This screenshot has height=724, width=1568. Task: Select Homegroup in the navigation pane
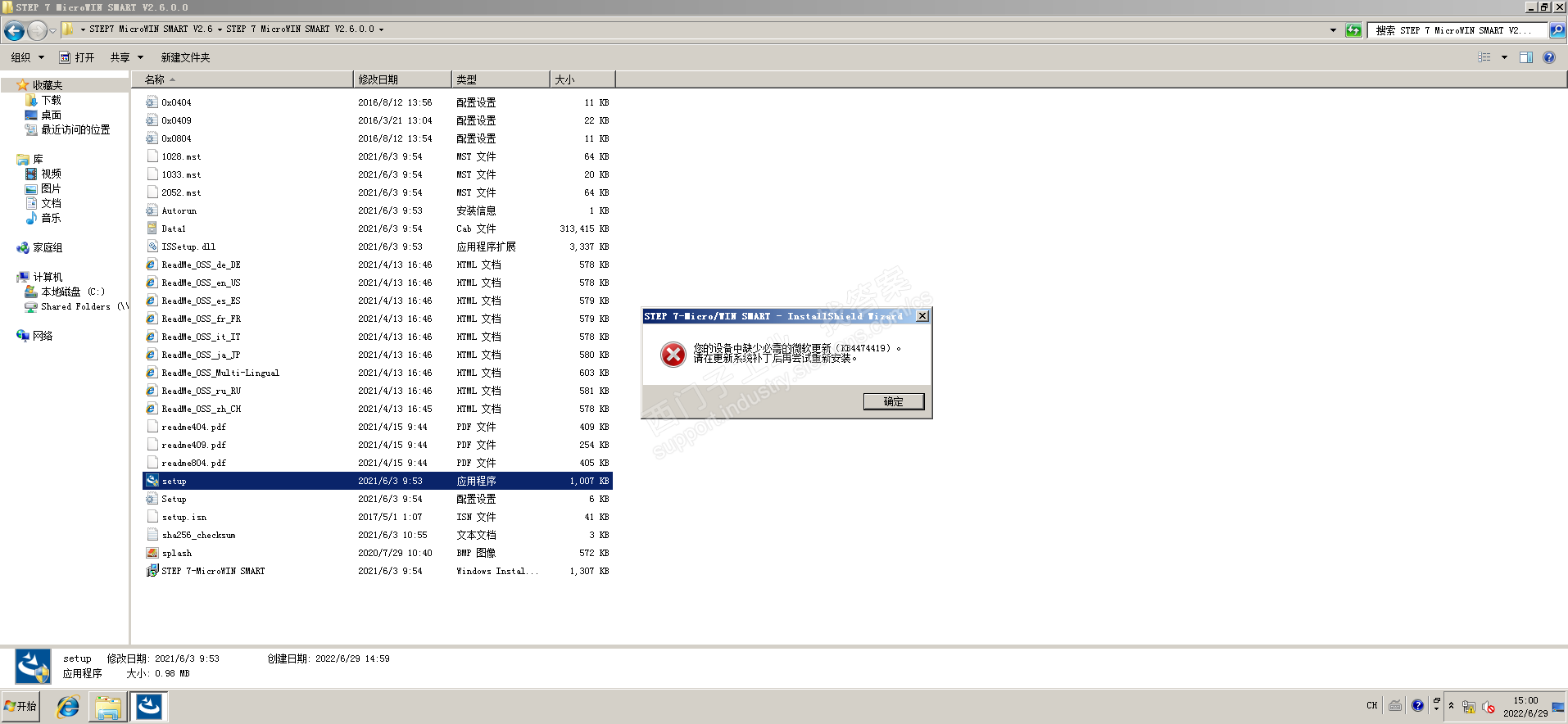[39, 247]
